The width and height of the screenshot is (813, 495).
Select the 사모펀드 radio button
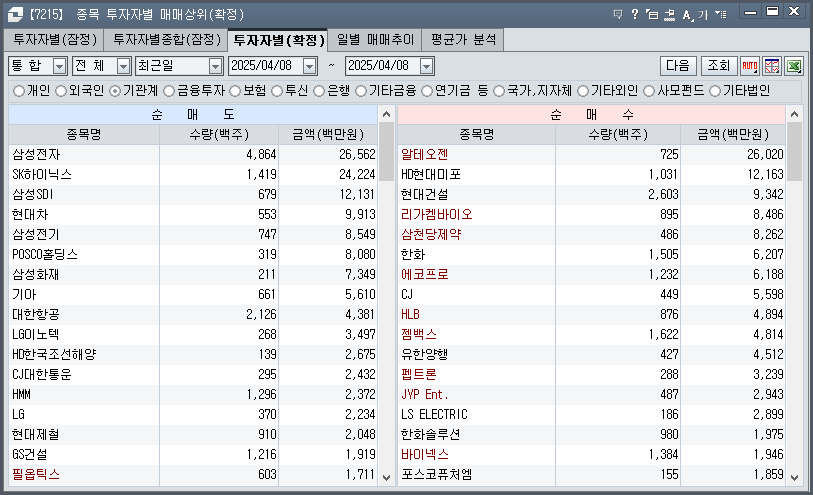coord(649,91)
